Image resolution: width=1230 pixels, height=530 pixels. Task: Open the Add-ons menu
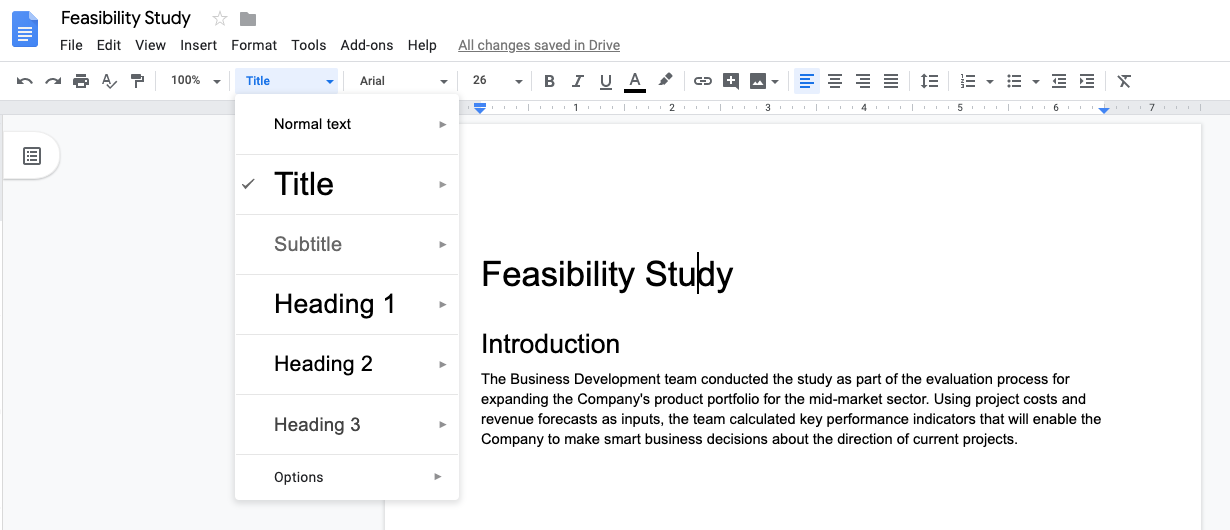(x=367, y=45)
